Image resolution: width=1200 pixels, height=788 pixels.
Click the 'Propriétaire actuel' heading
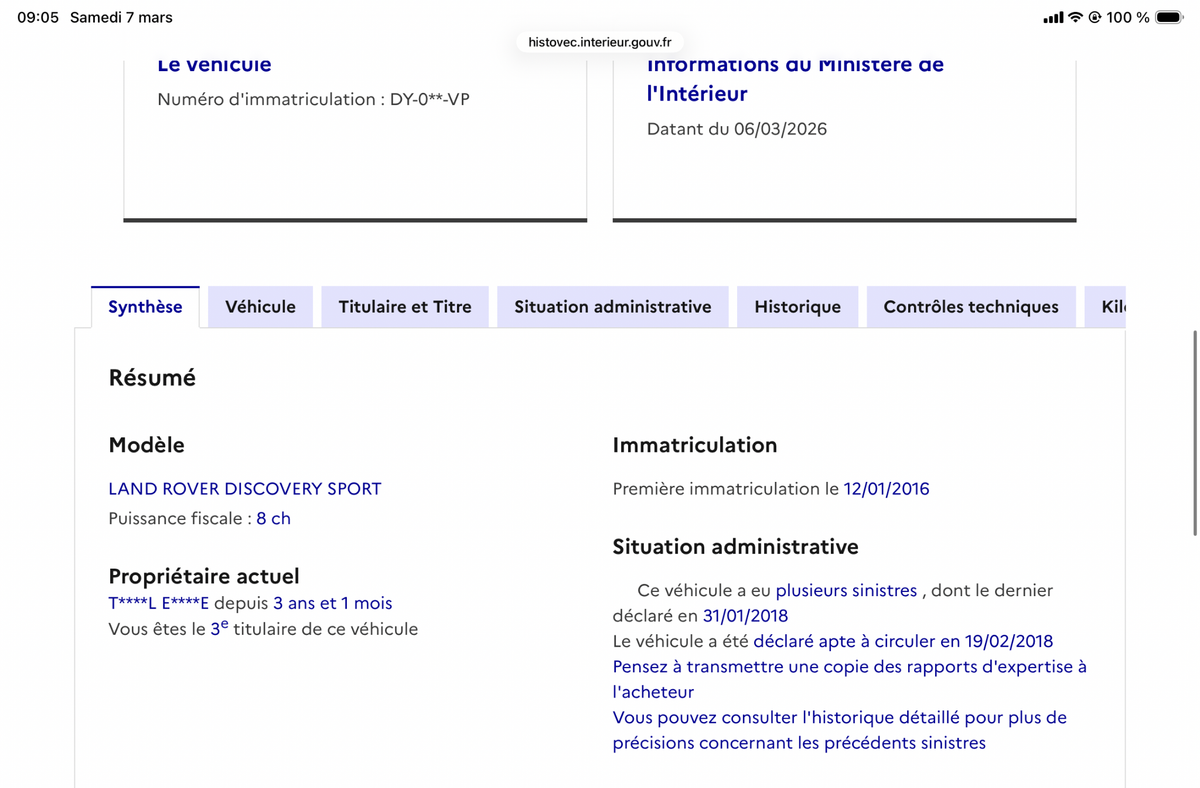(x=204, y=576)
